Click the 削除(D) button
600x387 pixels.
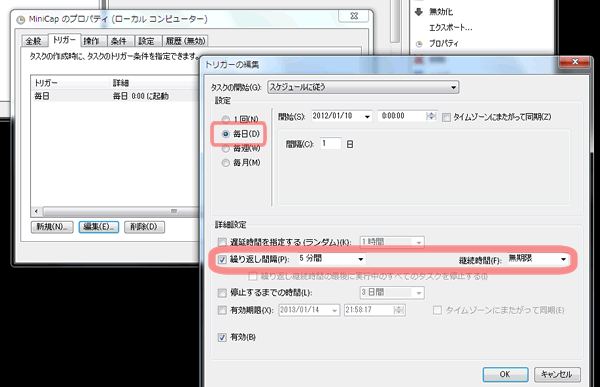[144, 227]
